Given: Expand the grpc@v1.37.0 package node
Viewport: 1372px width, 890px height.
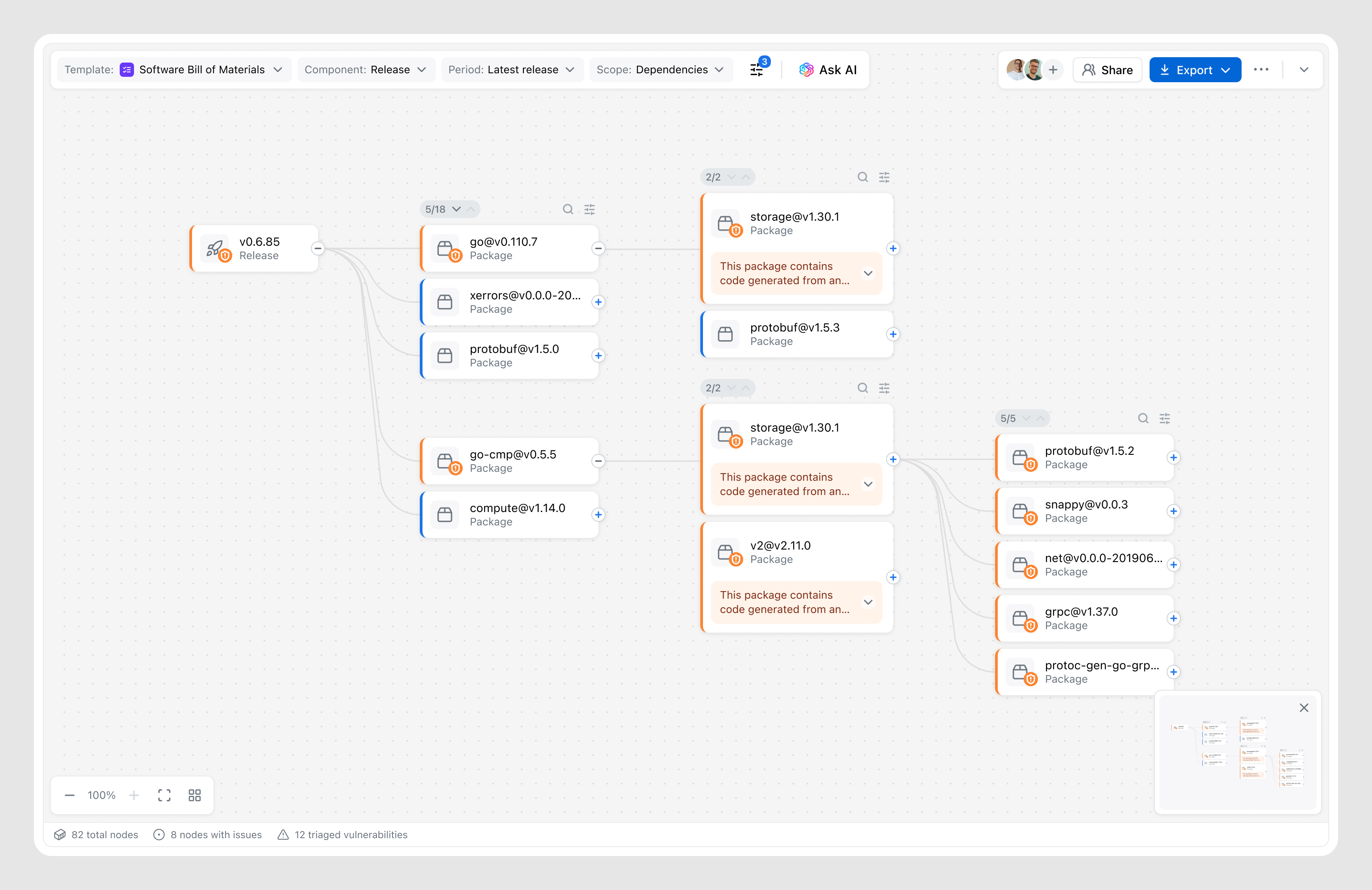Looking at the screenshot, I should pyautogui.click(x=1173, y=618).
